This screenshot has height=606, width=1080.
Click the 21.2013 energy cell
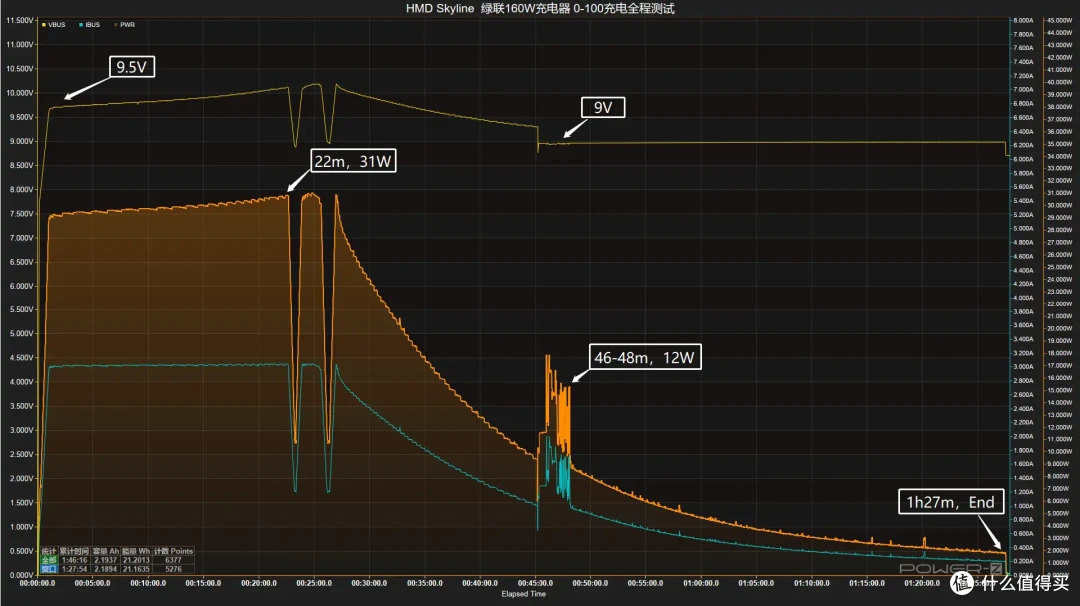point(136,561)
